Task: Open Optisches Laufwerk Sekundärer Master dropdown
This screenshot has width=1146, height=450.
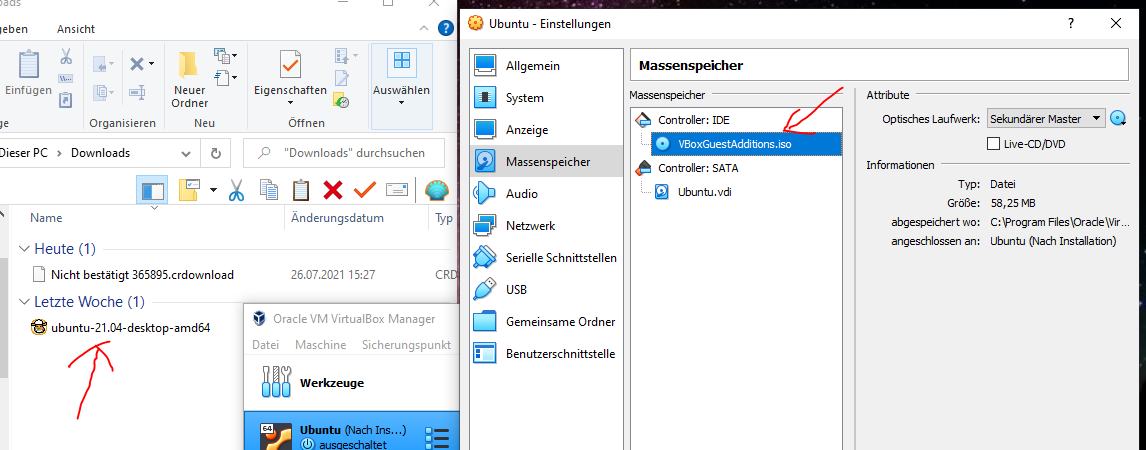Action: pos(1047,118)
